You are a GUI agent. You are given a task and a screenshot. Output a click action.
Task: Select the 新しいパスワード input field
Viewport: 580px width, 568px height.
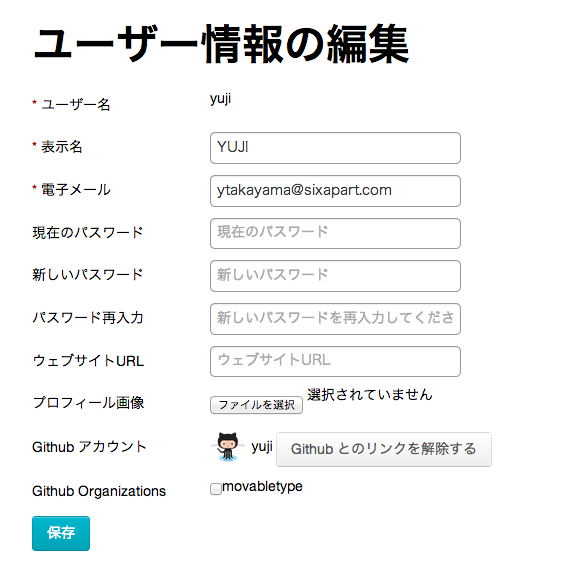335,276
